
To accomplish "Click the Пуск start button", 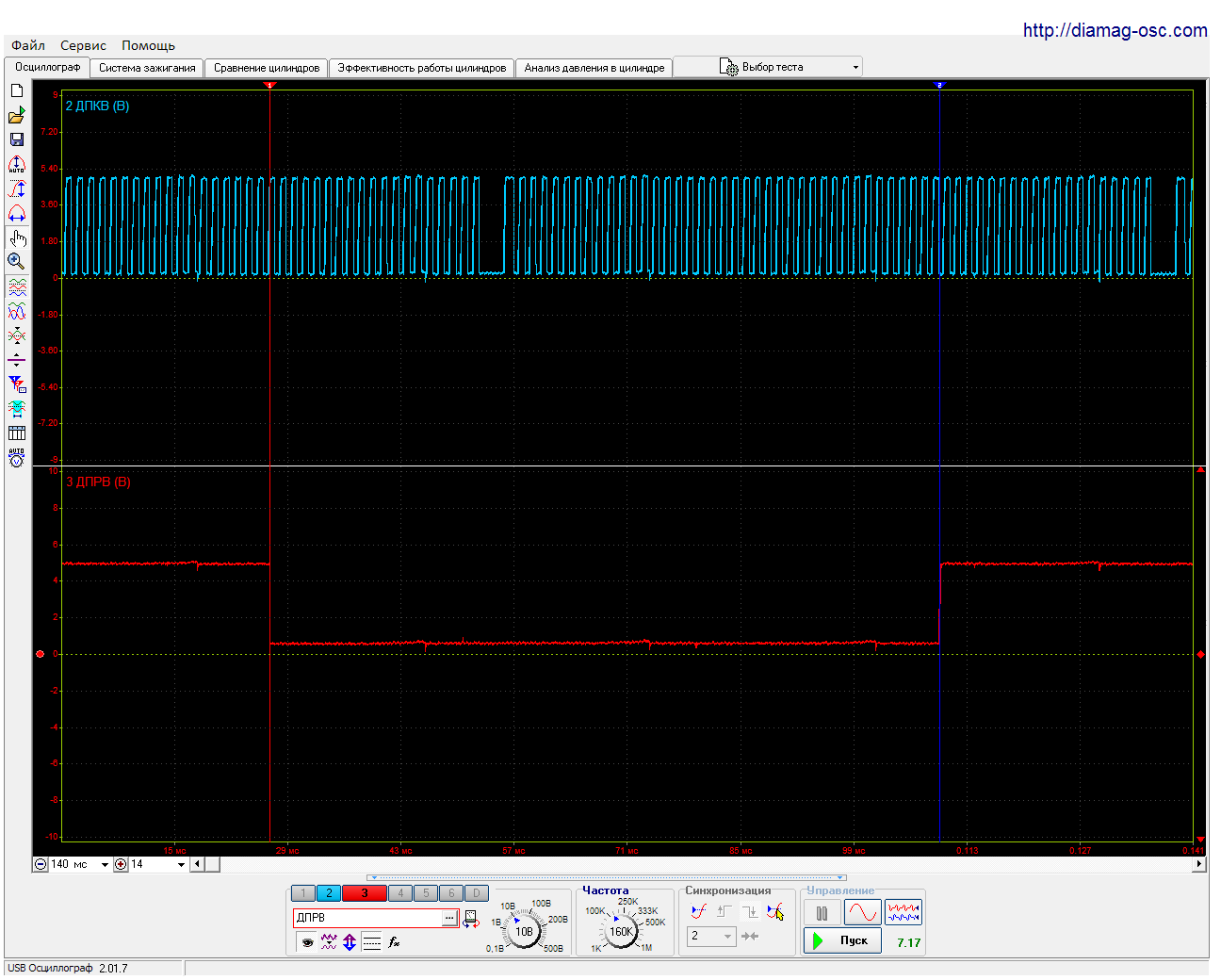I will pyautogui.click(x=843, y=940).
